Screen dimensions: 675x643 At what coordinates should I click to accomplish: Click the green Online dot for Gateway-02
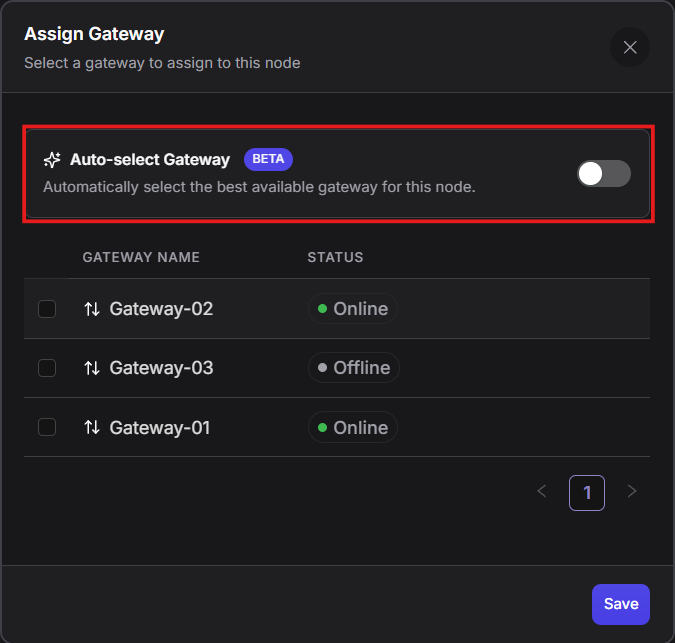[x=323, y=309]
